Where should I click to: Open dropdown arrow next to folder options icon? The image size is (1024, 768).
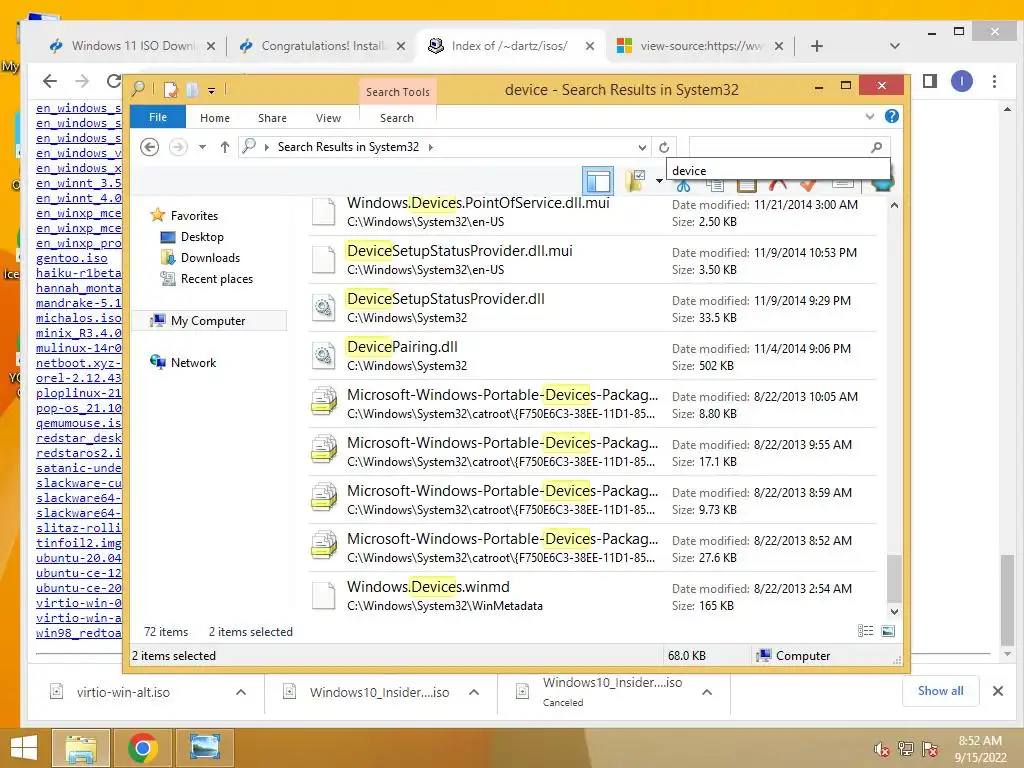[659, 181]
